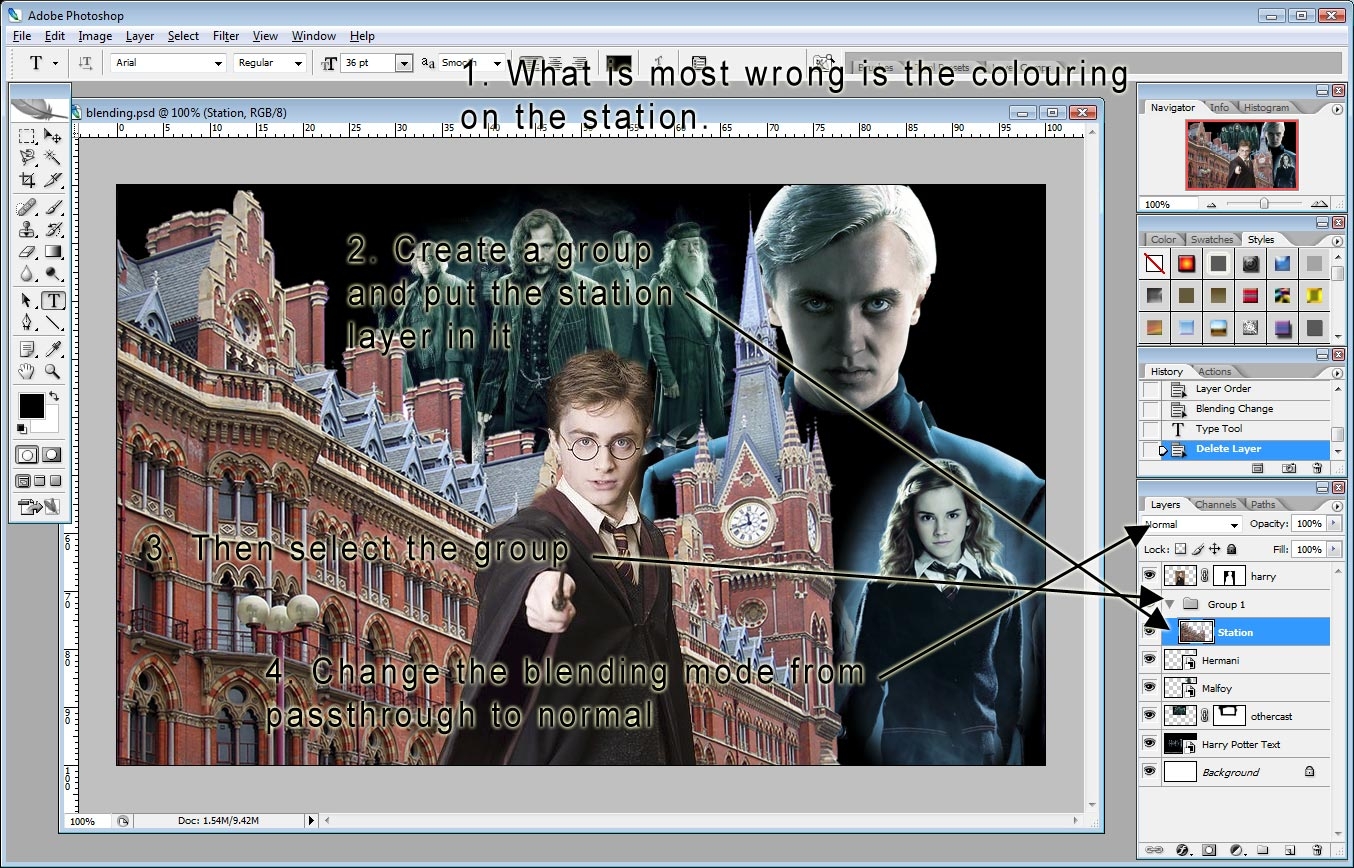The height and width of the screenshot is (868, 1354).
Task: Open the Filter menu
Action: [x=226, y=36]
